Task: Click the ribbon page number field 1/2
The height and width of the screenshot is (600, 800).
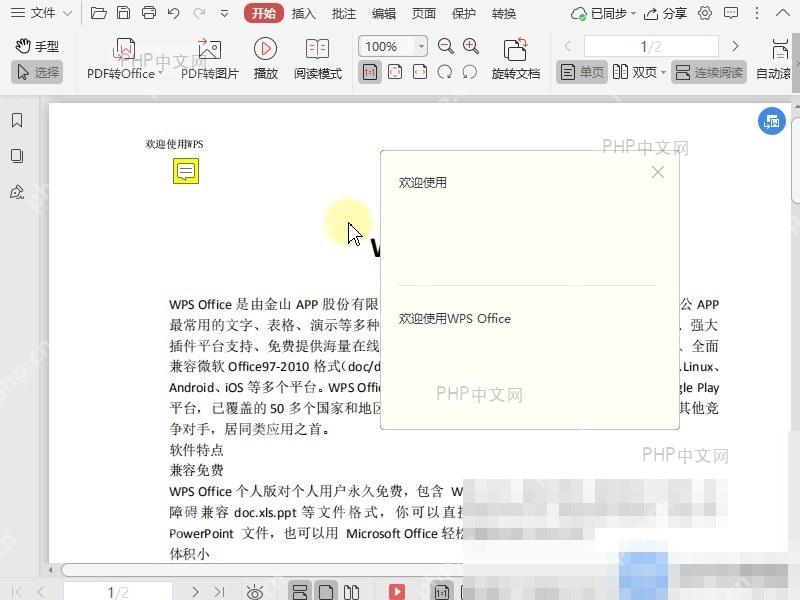Action: (651, 46)
